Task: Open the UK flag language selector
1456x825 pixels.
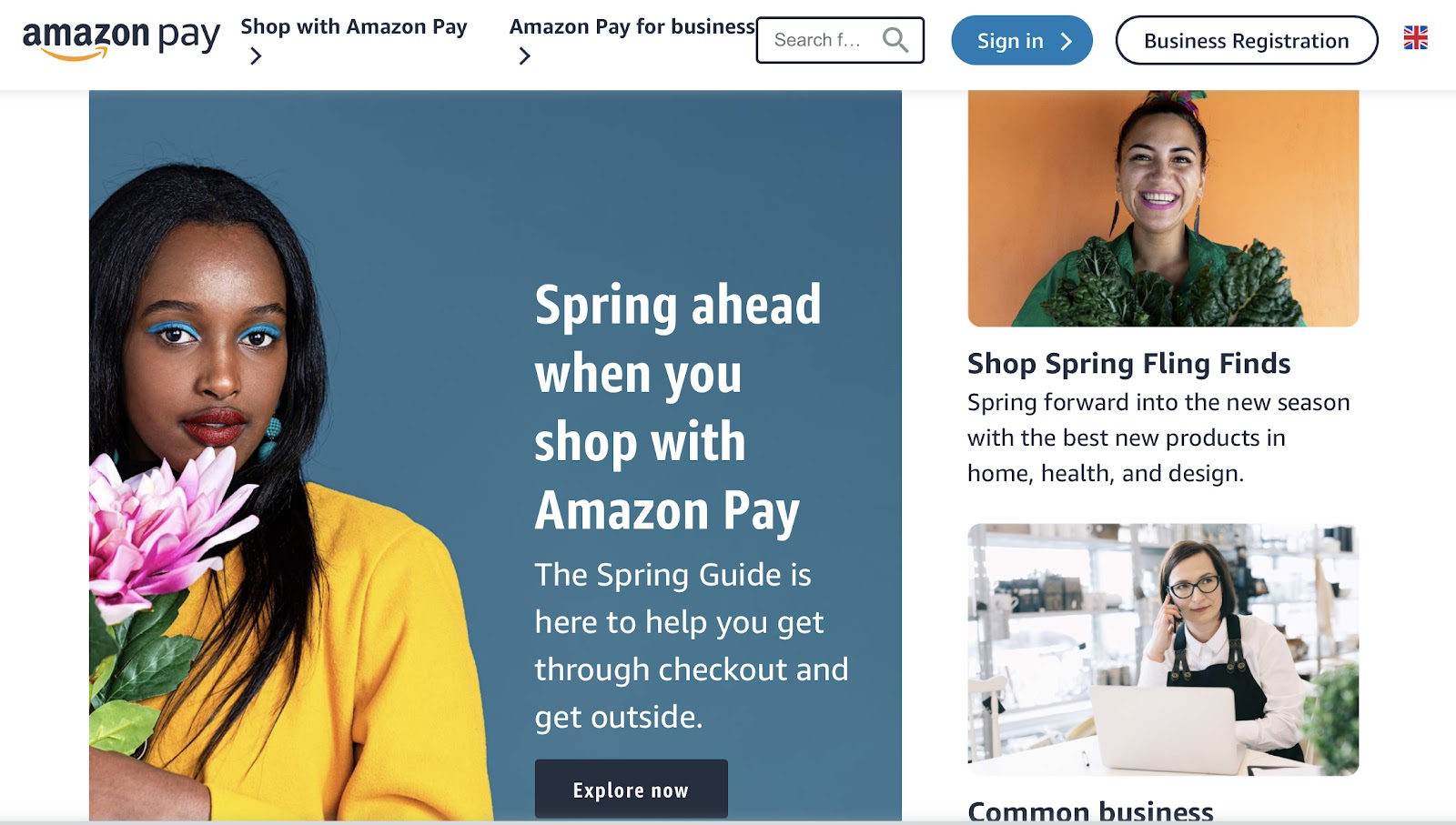Action: pos(1415,38)
